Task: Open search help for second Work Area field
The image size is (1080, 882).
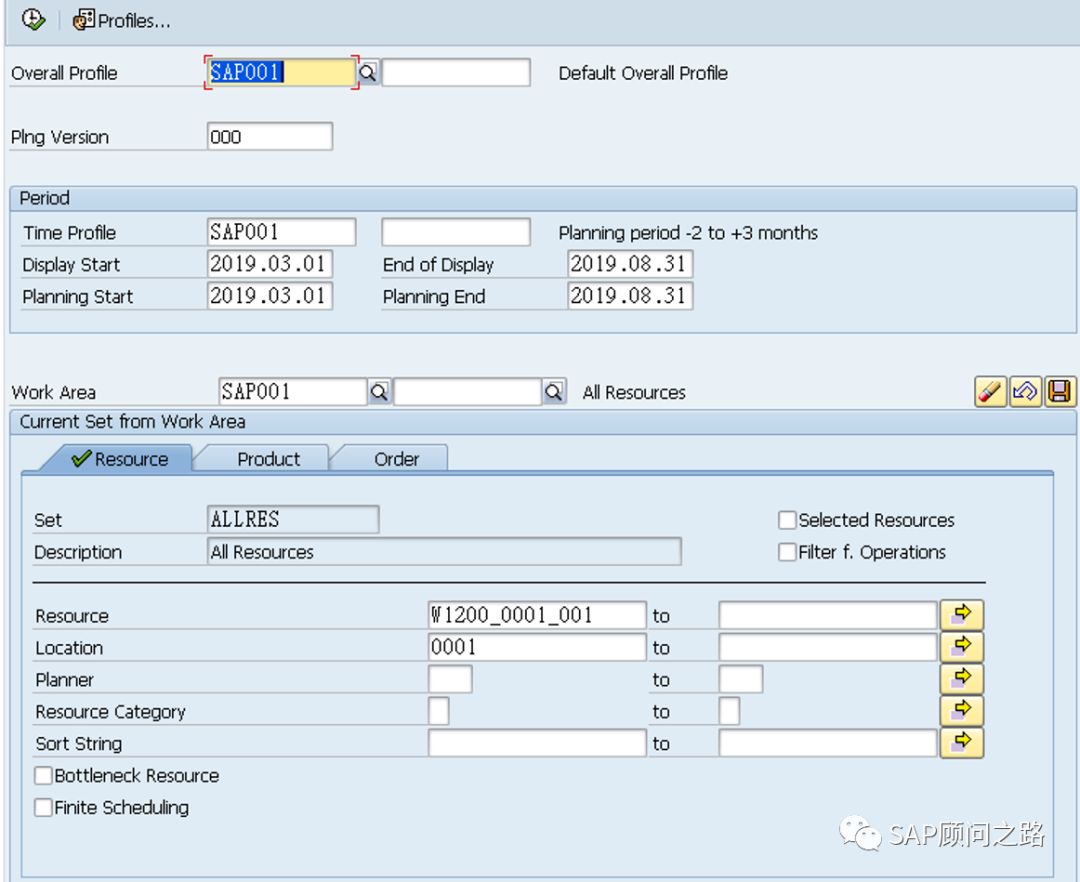Action: pos(553,392)
